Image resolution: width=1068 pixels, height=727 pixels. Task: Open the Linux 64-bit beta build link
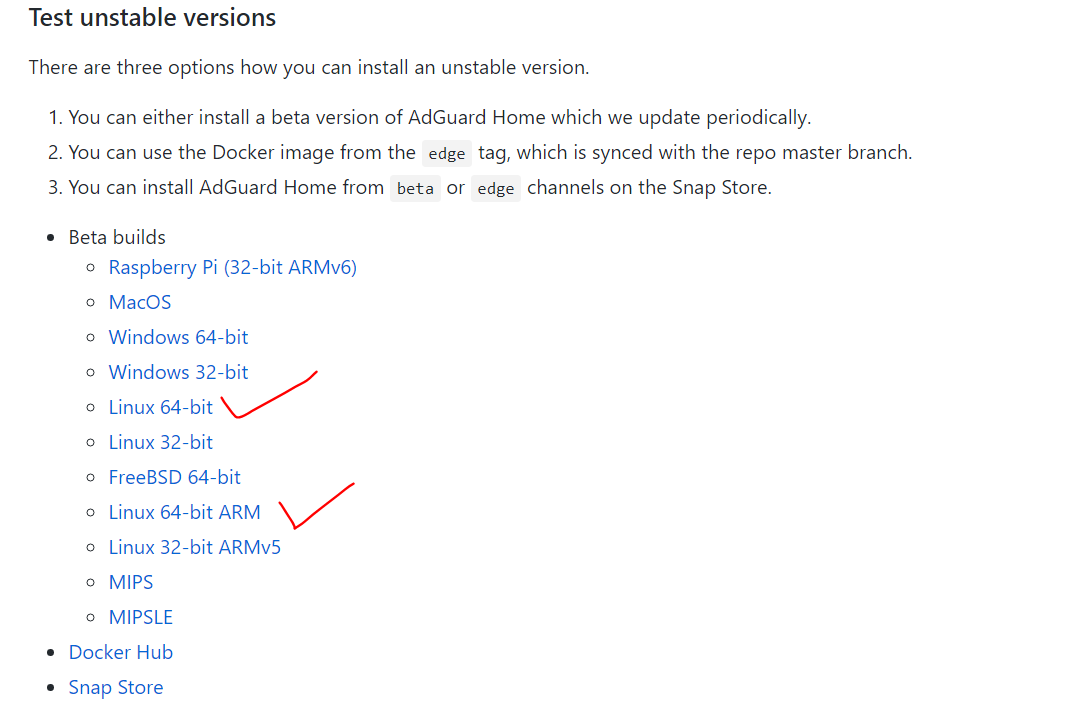161,407
